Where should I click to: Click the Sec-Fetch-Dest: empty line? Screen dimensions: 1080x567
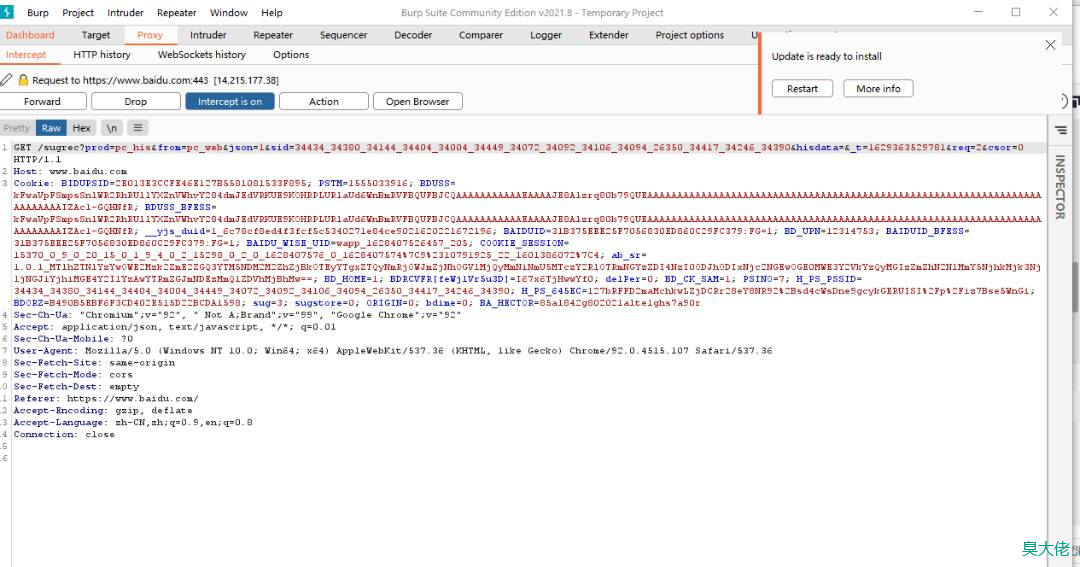tap(76, 386)
